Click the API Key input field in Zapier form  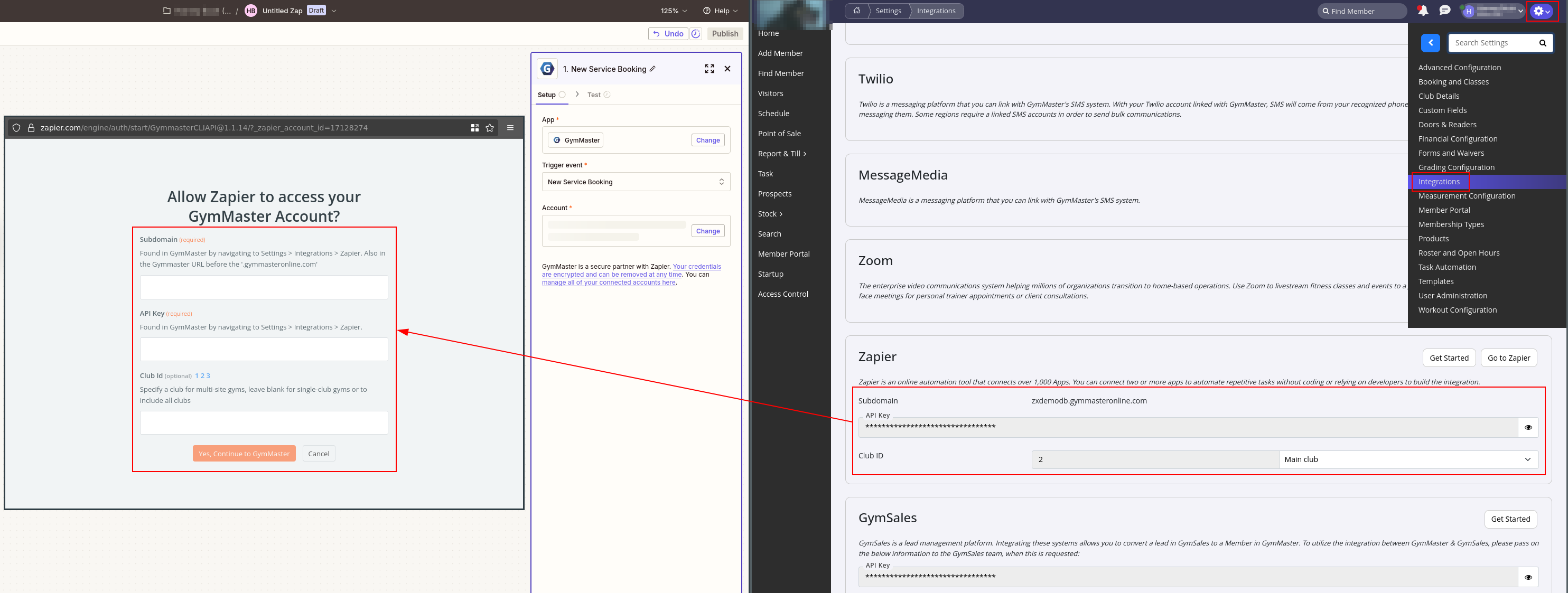(264, 349)
